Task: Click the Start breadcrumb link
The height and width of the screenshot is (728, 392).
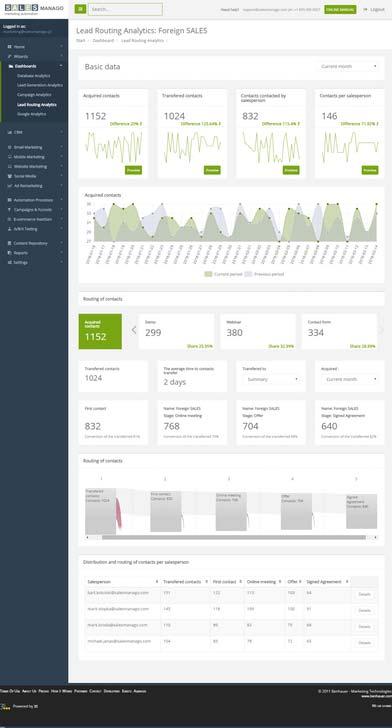Action: (x=80, y=41)
